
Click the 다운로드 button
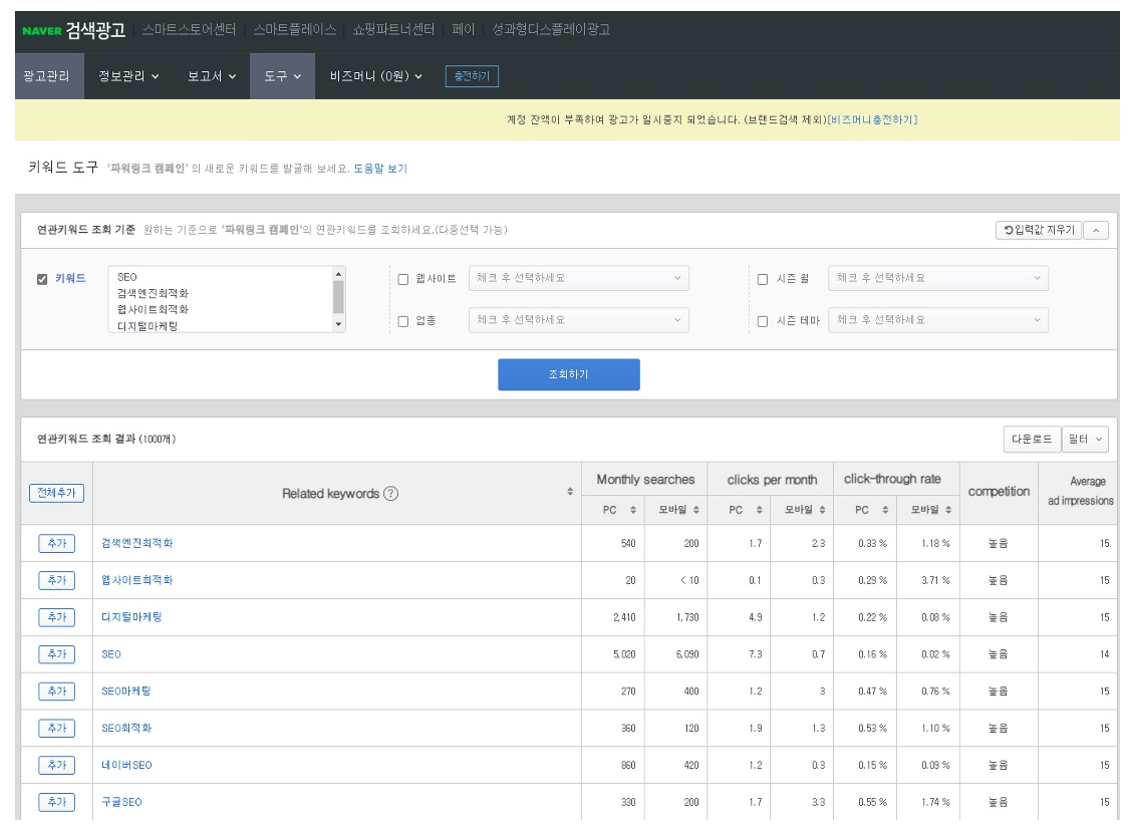pos(1031,439)
